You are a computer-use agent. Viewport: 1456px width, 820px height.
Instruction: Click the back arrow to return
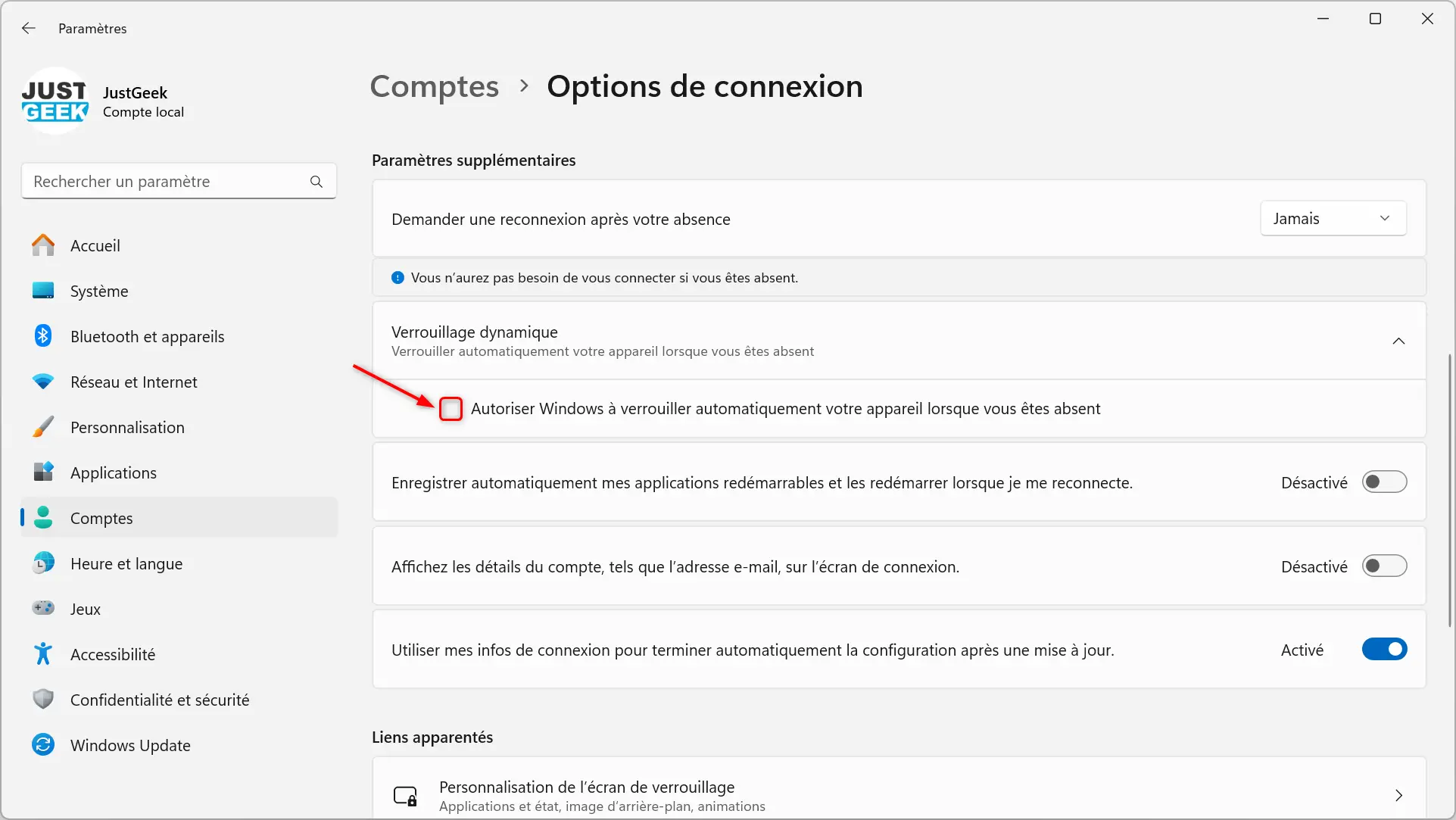coord(28,27)
